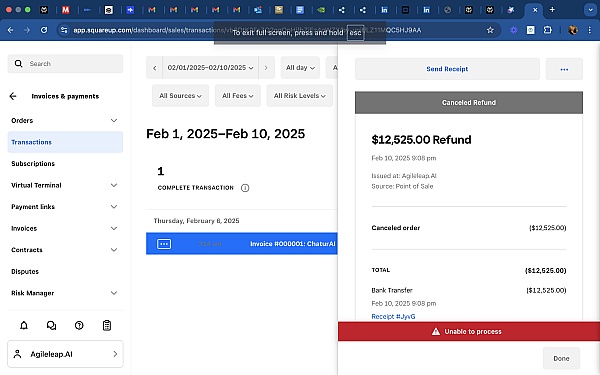Viewport: 600px width, 375px height.
Task: Open the All Sources filter dropdown
Action: (181, 96)
